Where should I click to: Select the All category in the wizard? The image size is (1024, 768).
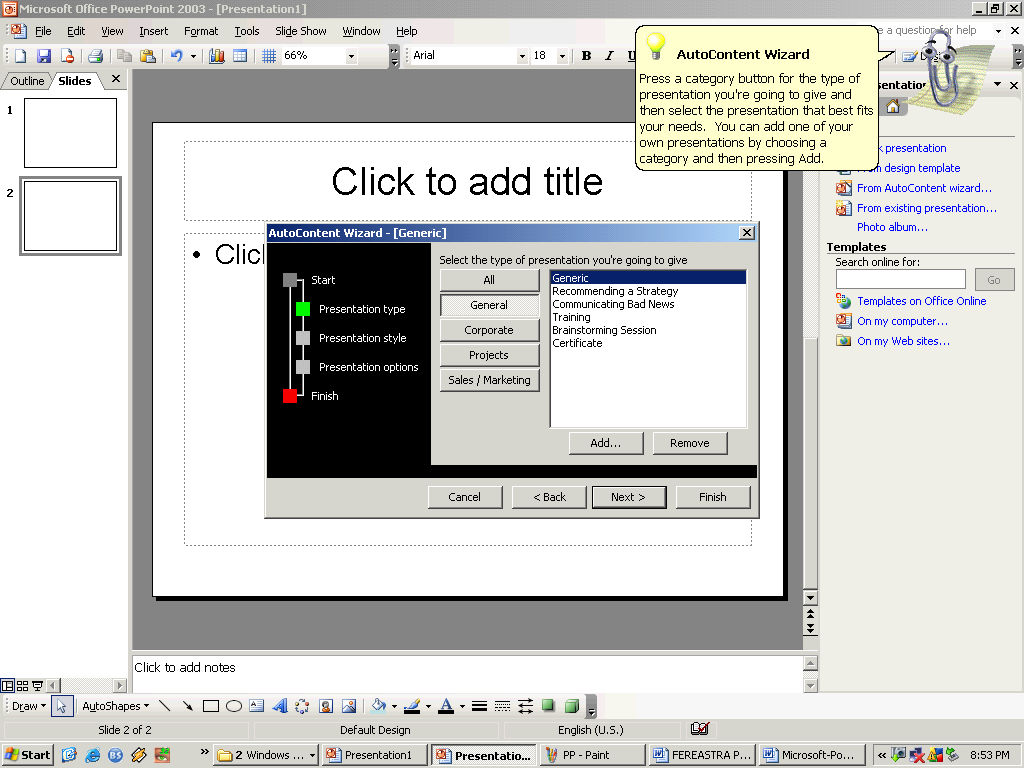(489, 280)
